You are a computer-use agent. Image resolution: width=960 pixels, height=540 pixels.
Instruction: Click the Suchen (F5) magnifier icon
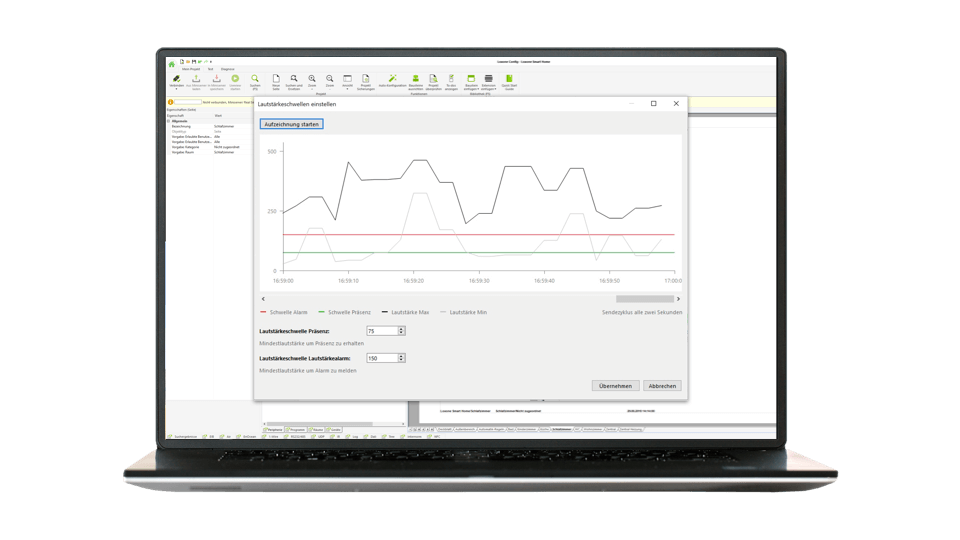255,79
